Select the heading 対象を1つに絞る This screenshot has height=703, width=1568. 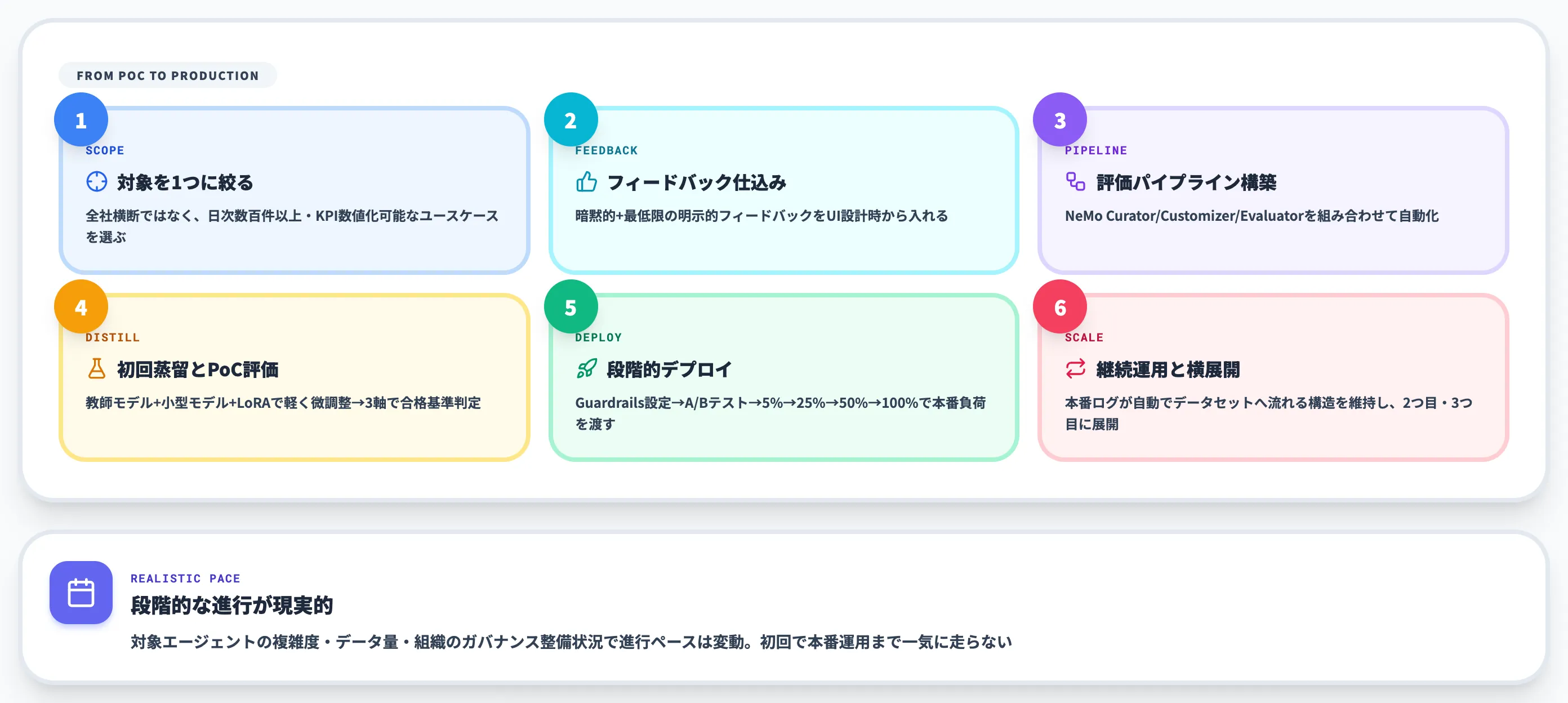pos(185,182)
